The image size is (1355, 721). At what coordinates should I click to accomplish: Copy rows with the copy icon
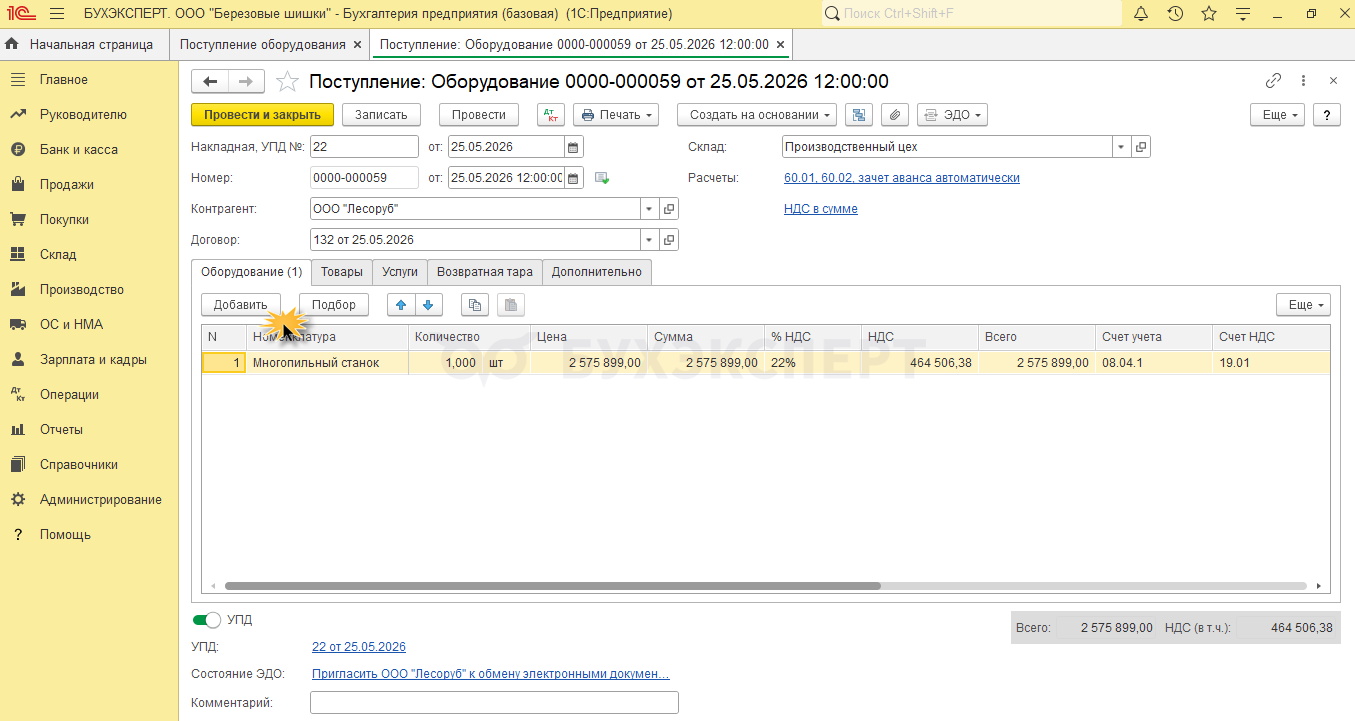(475, 305)
